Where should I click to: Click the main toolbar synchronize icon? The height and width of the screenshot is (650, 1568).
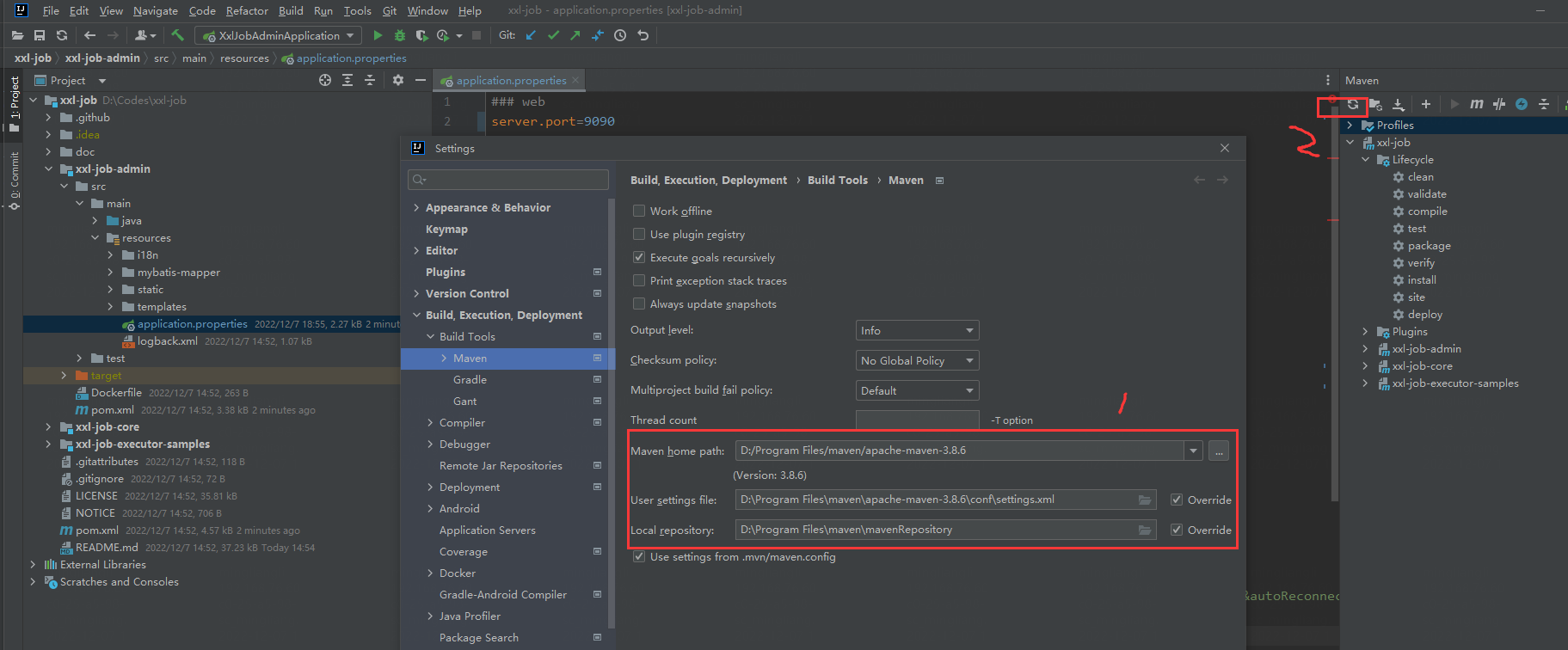[x=62, y=35]
